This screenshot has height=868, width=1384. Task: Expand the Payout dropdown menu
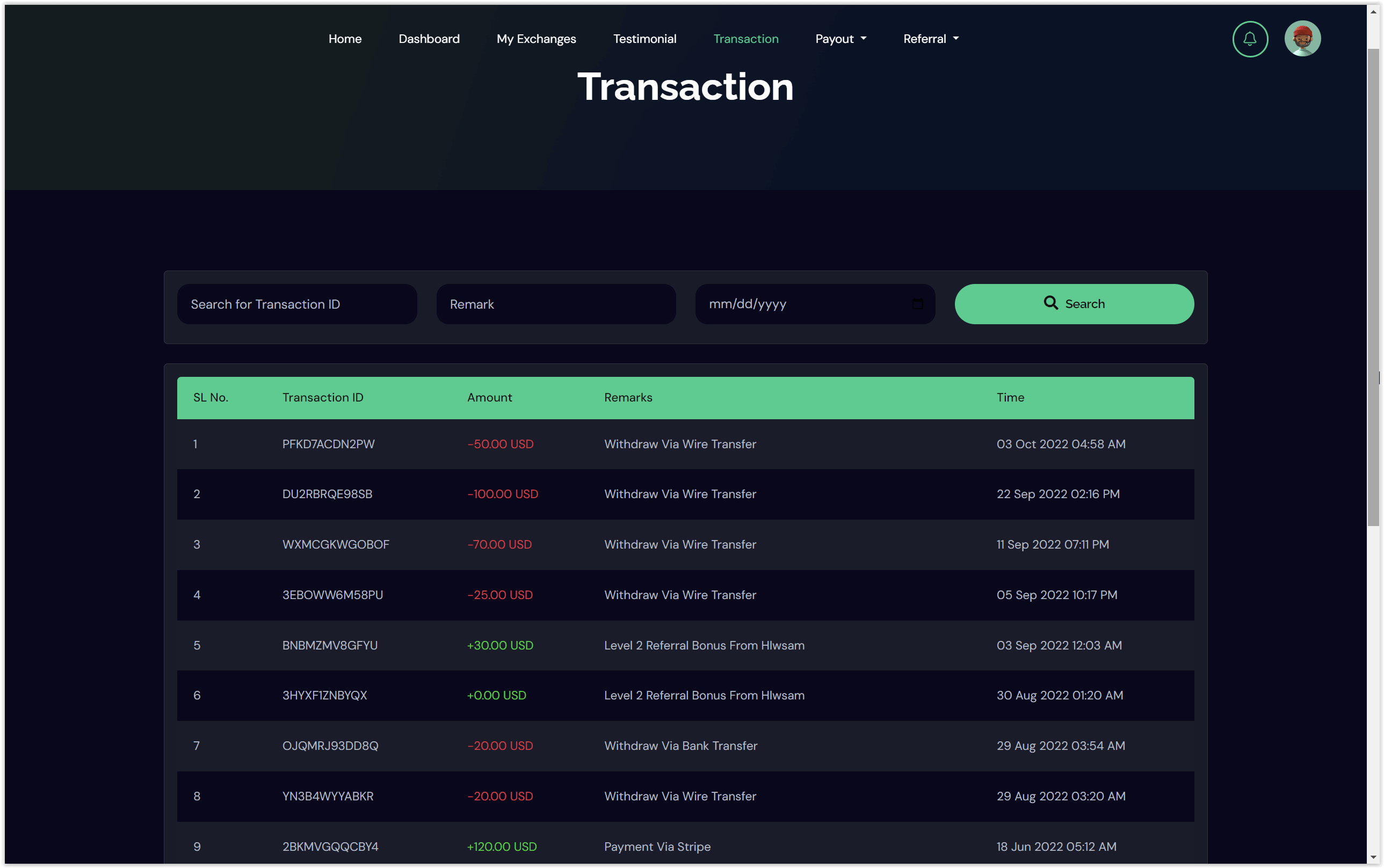coord(840,39)
